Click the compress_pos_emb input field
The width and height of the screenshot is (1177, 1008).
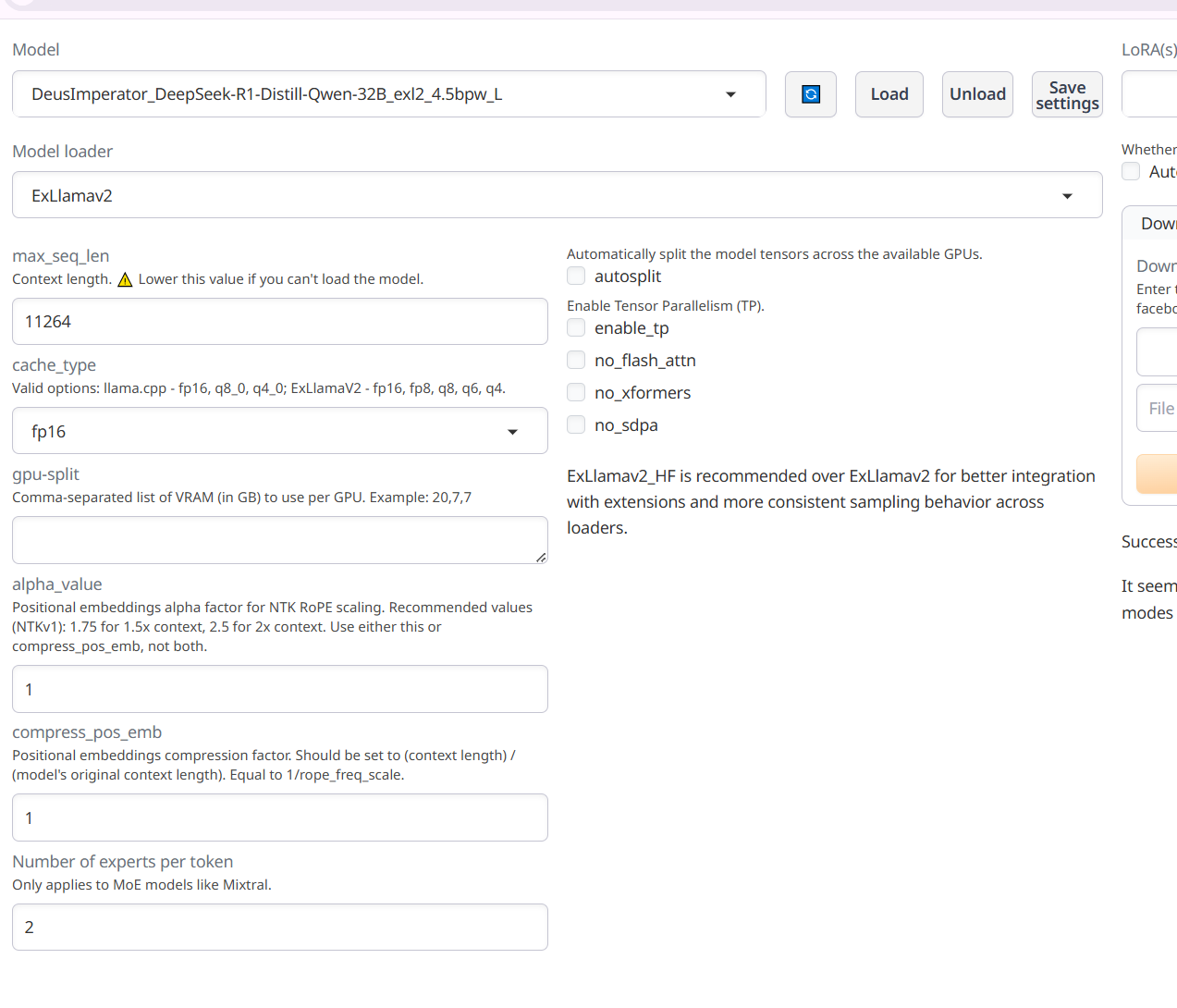[280, 817]
